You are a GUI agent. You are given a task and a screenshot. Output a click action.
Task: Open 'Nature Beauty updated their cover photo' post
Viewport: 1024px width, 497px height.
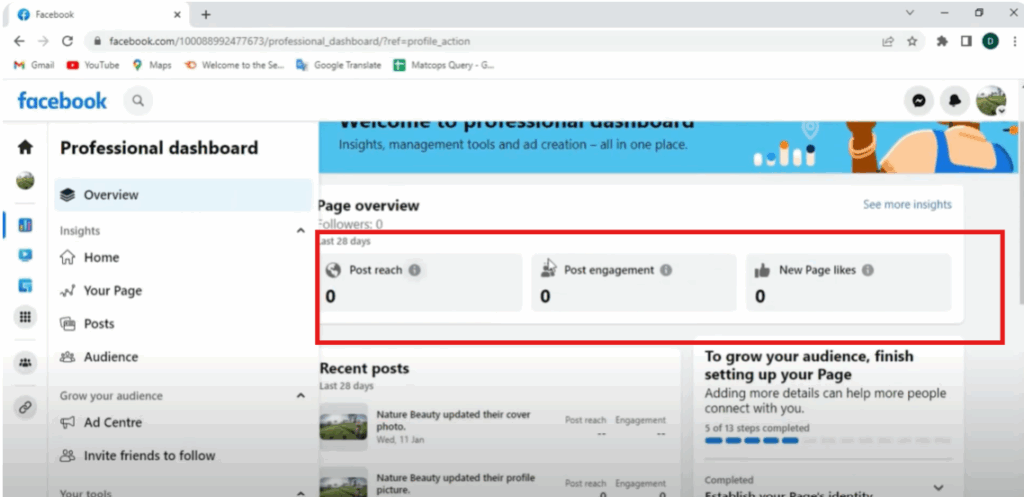[x=453, y=421]
